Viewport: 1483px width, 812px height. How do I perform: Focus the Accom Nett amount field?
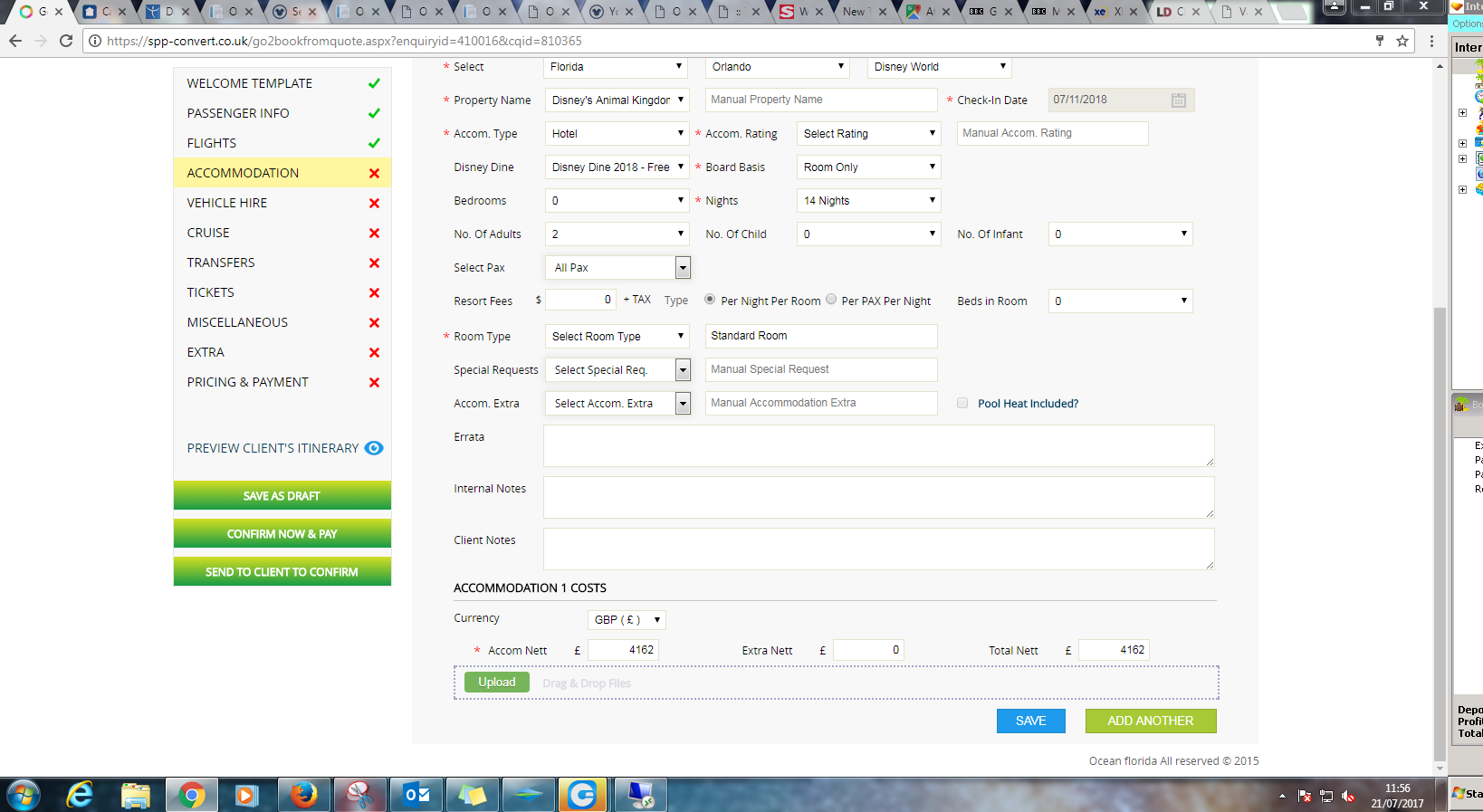tap(624, 650)
